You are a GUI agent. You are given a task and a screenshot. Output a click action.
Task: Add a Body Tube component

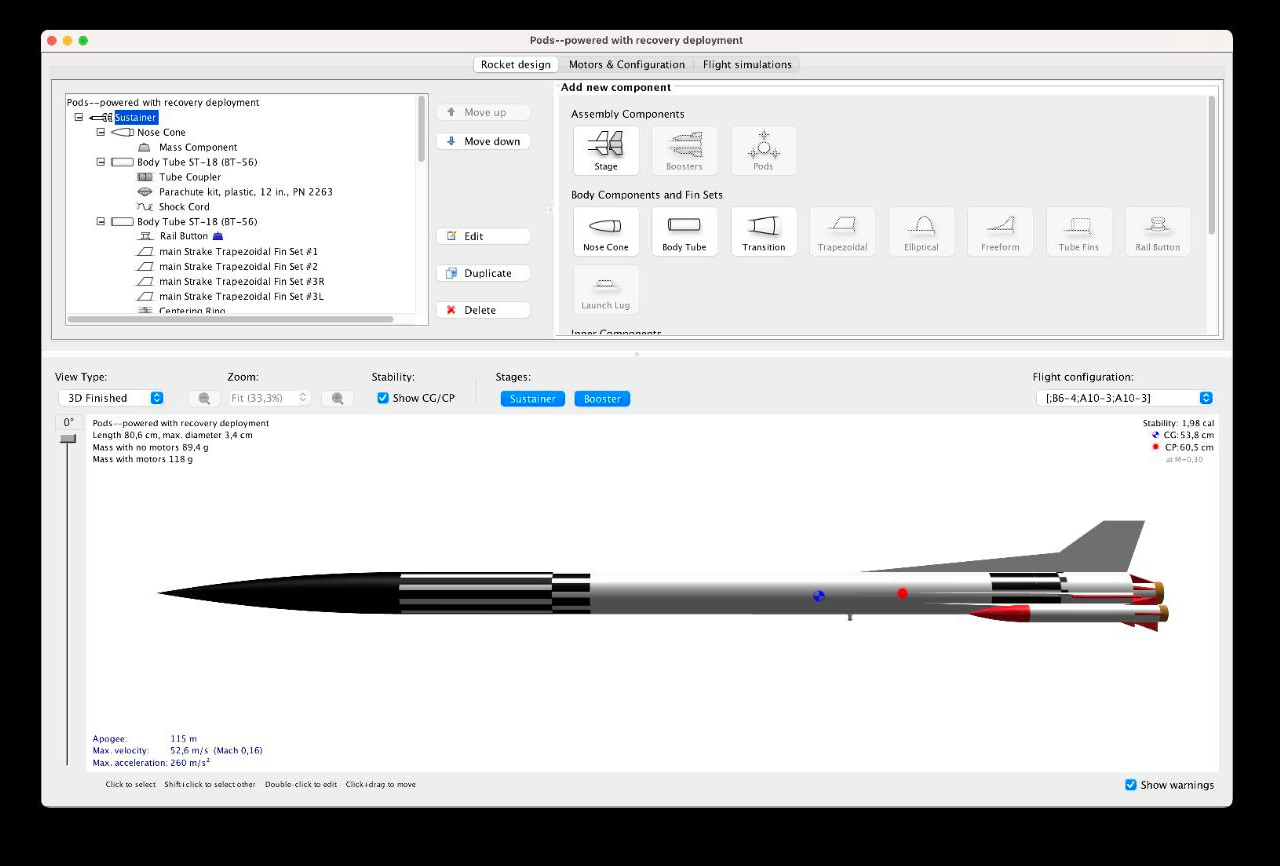684,231
